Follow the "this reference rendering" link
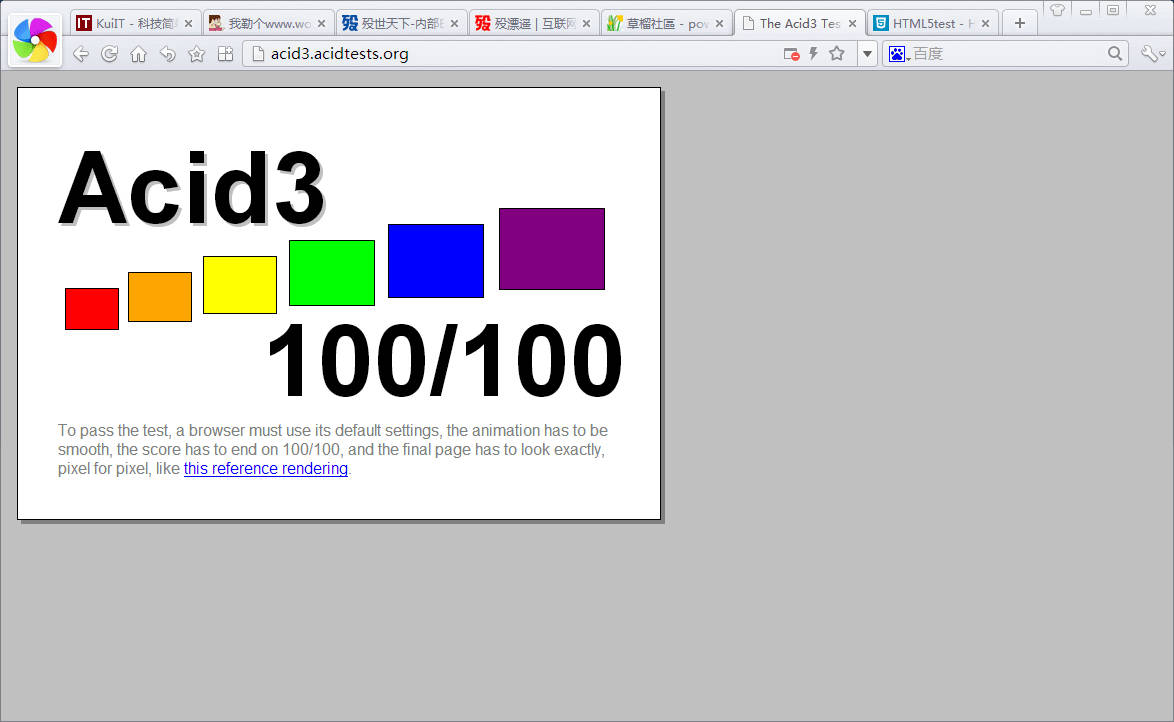The image size is (1174, 722). pos(266,469)
